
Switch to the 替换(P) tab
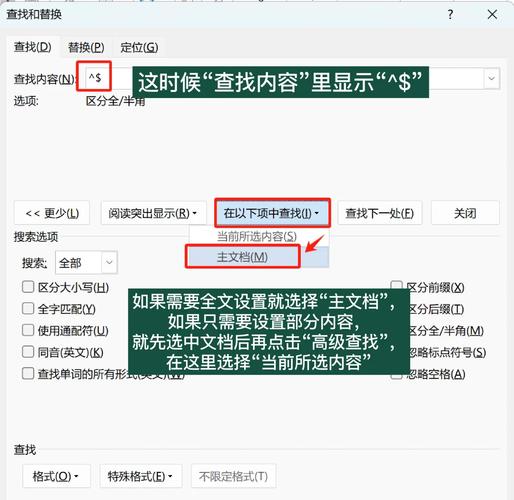tap(86, 47)
